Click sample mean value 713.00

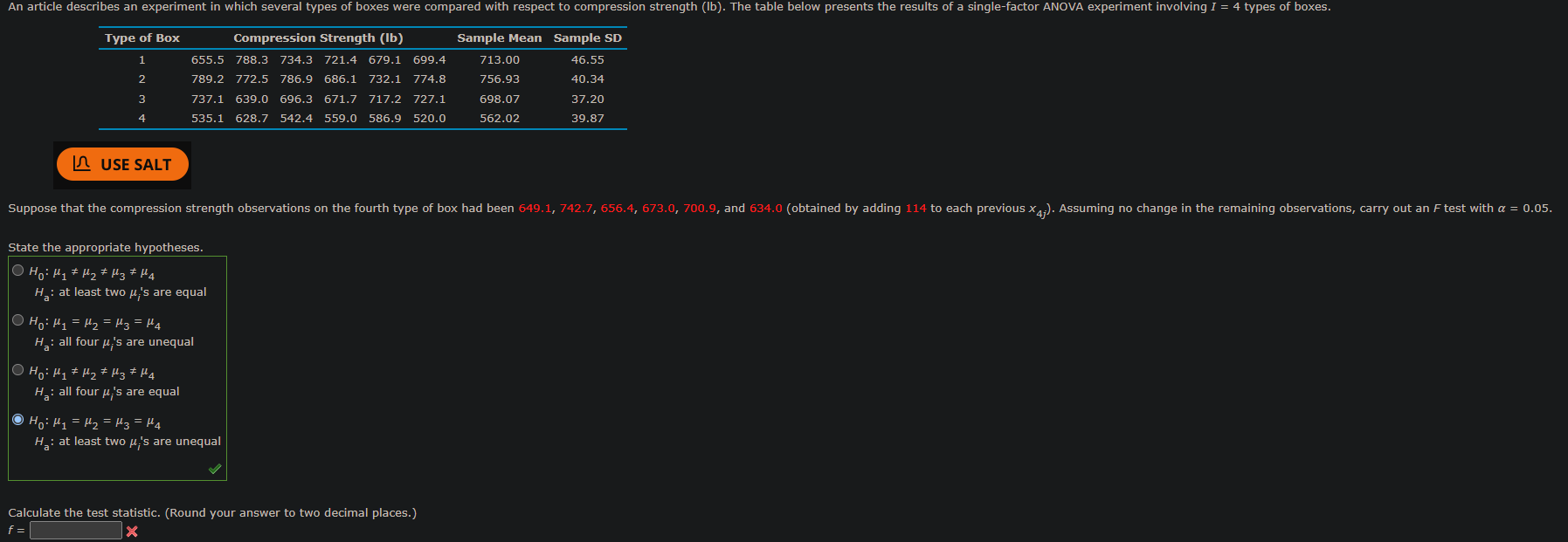point(500,60)
